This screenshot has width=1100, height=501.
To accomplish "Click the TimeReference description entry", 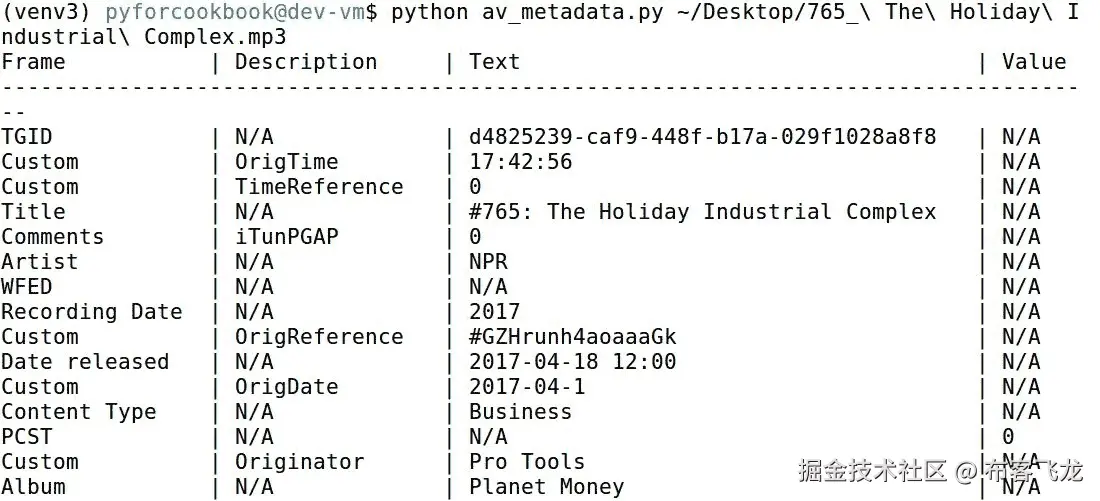I will point(319,187).
